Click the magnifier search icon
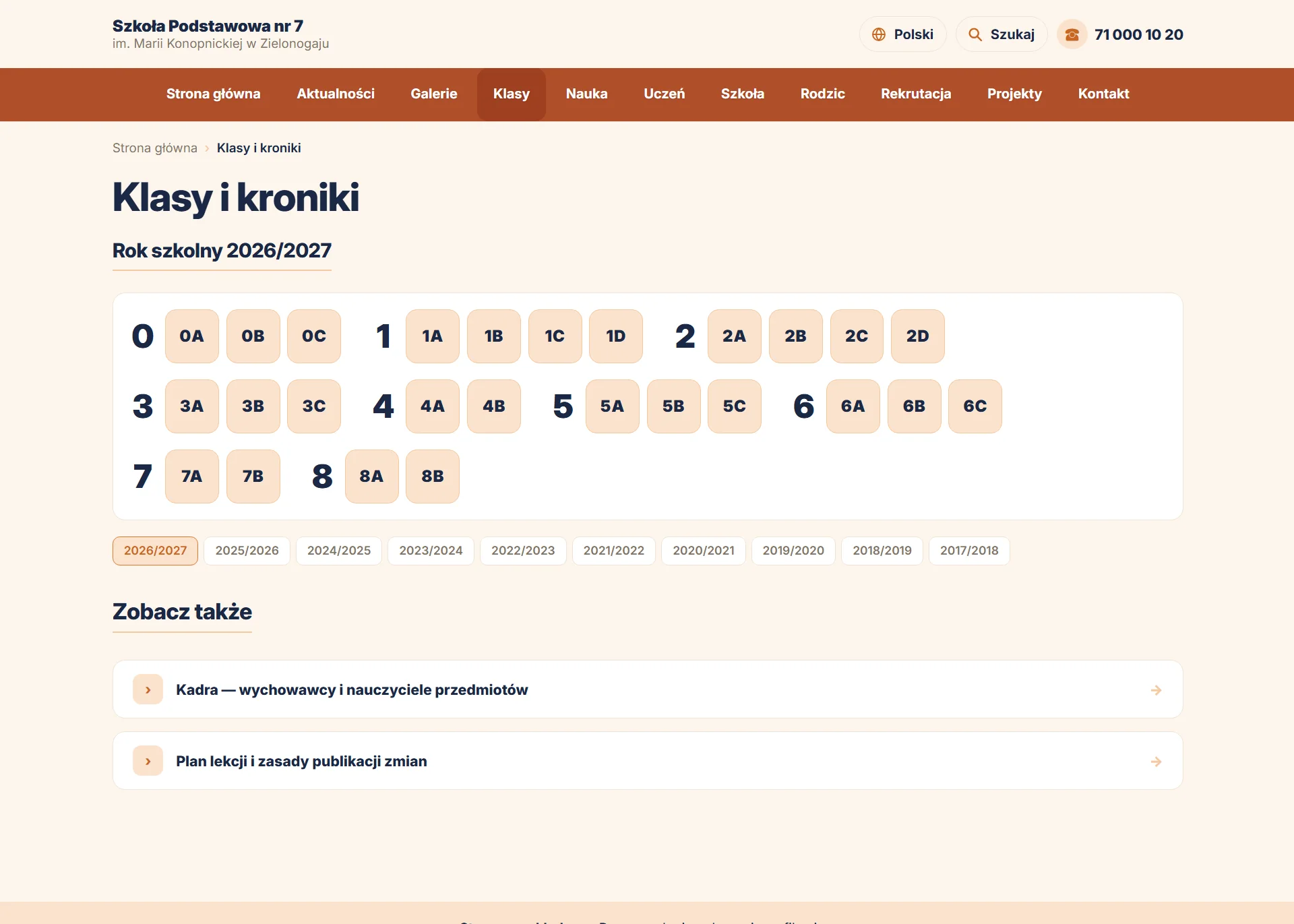Screen dimensions: 1294x924 (975, 34)
